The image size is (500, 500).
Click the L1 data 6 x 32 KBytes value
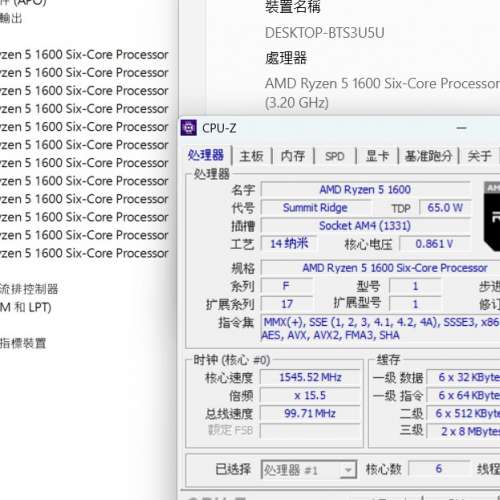(x=464, y=377)
